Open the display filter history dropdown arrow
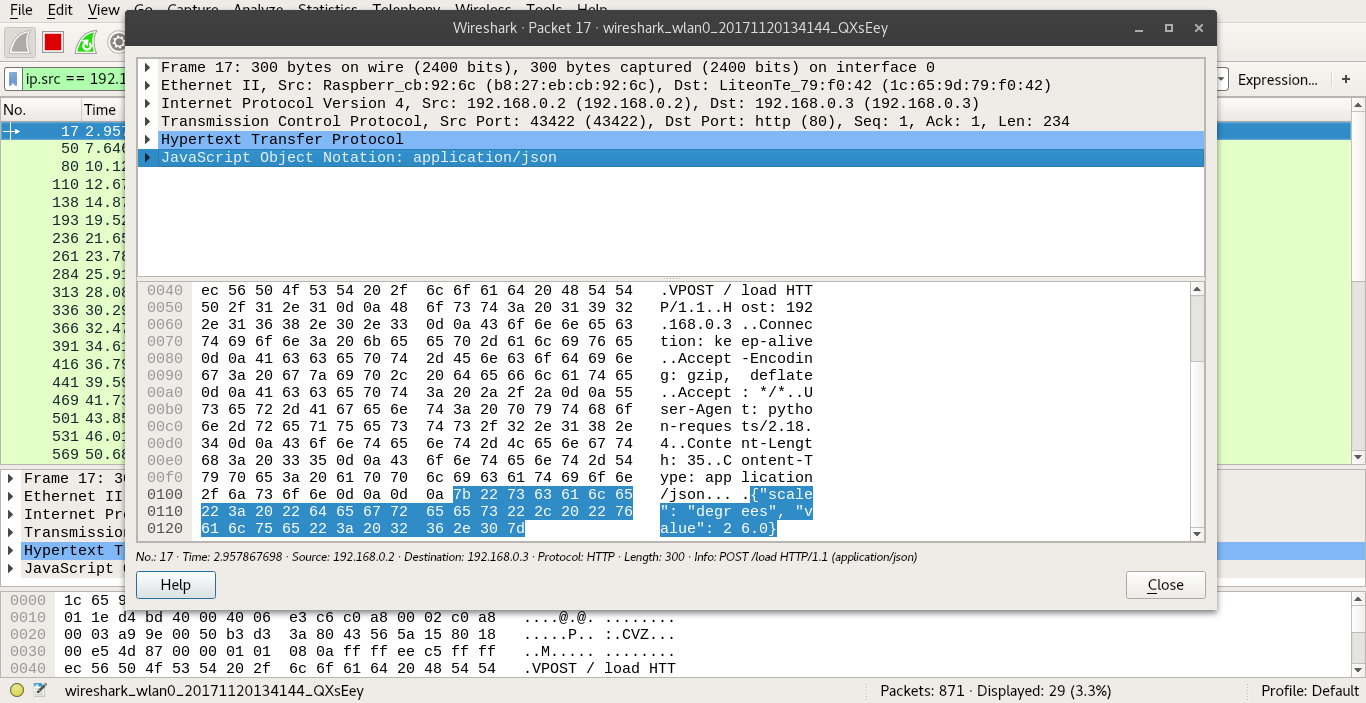This screenshot has height=703, width=1366. (x=1222, y=79)
